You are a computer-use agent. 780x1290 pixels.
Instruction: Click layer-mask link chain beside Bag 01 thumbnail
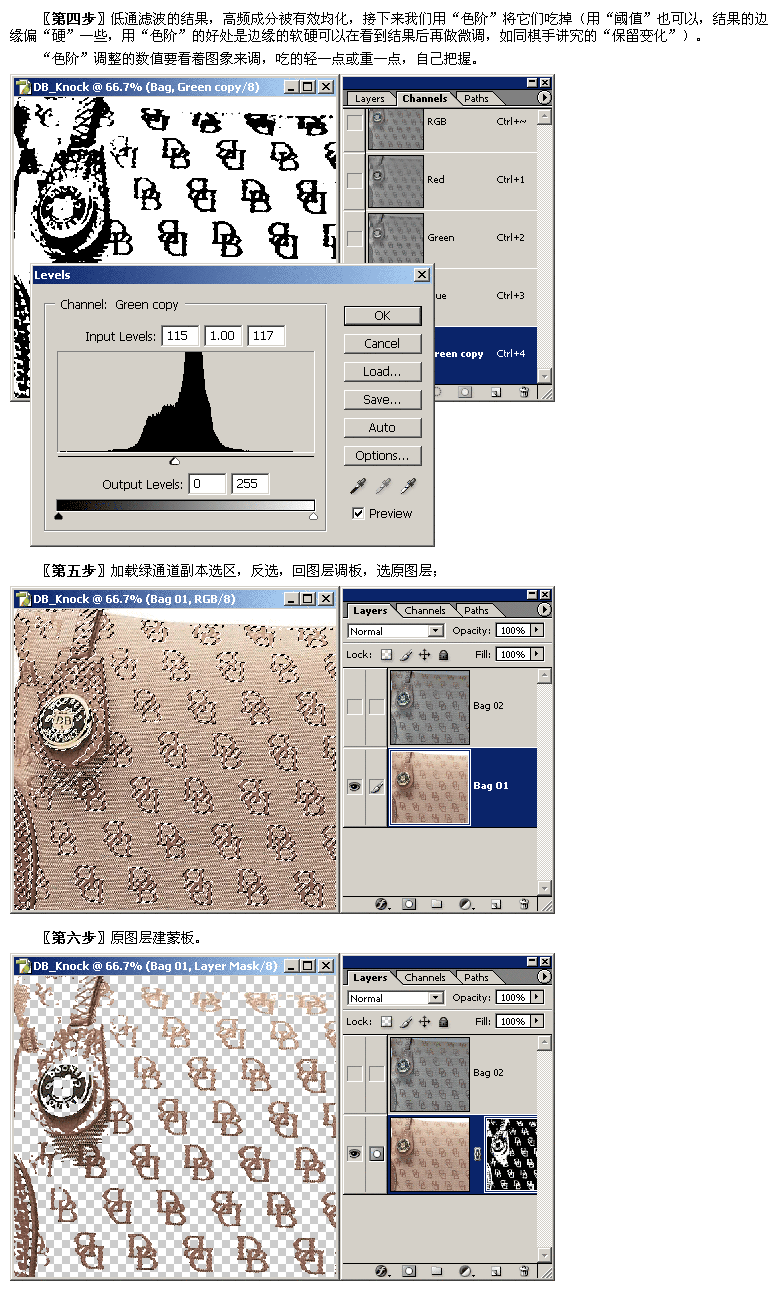pyautogui.click(x=477, y=1153)
